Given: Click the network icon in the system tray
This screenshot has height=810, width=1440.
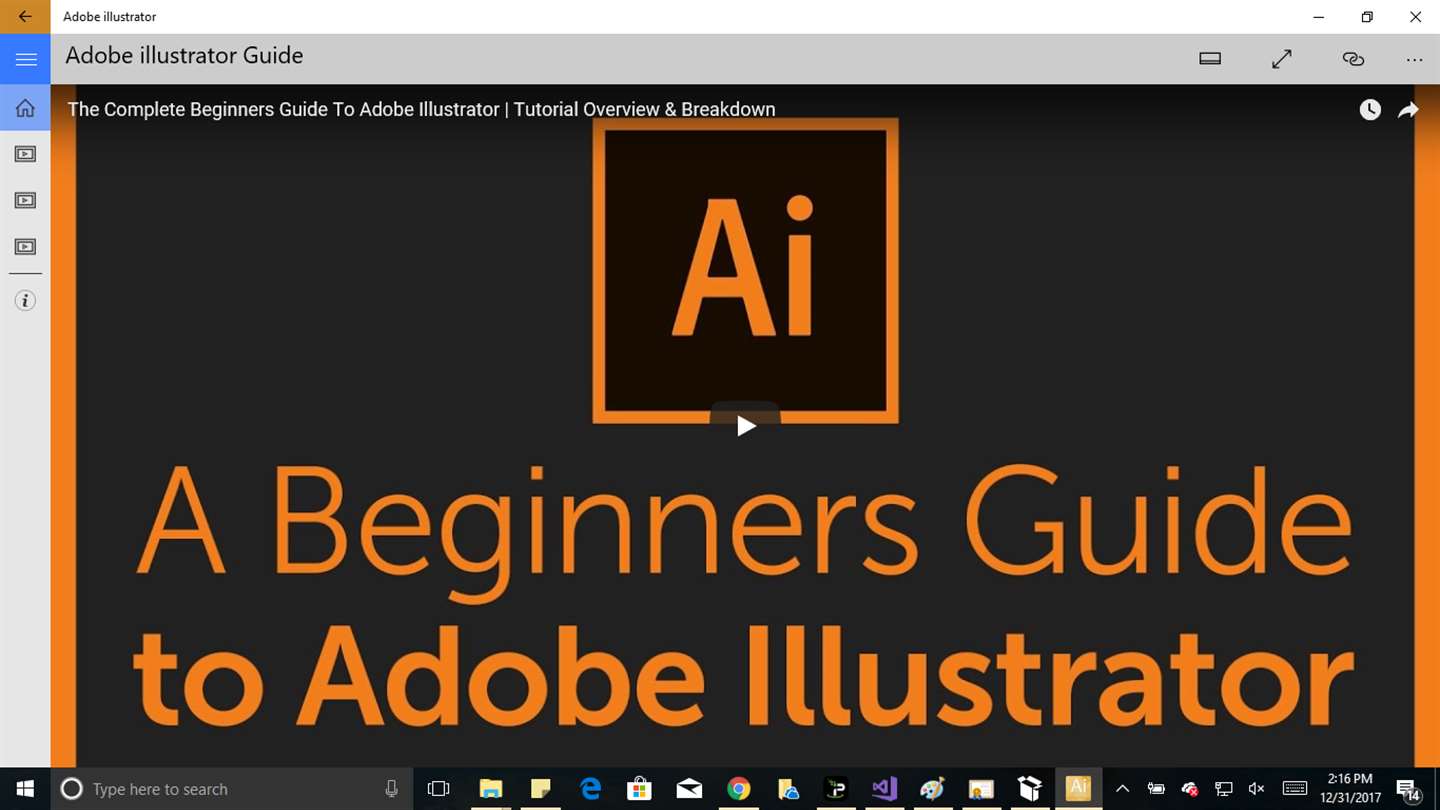Looking at the screenshot, I should (1223, 789).
